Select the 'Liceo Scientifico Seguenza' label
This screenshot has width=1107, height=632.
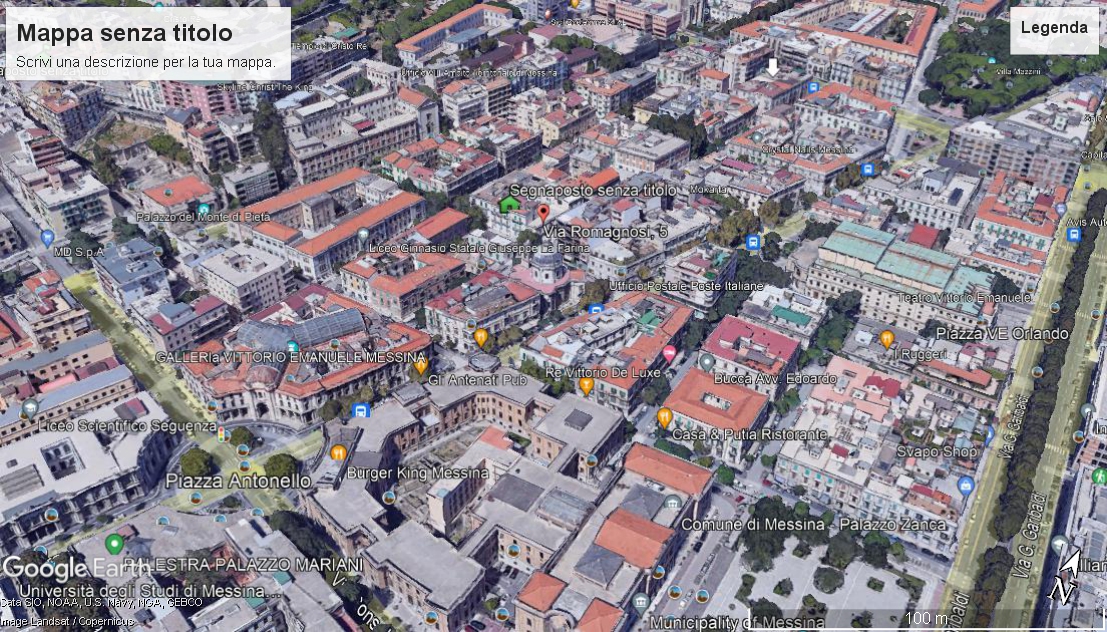tap(128, 426)
